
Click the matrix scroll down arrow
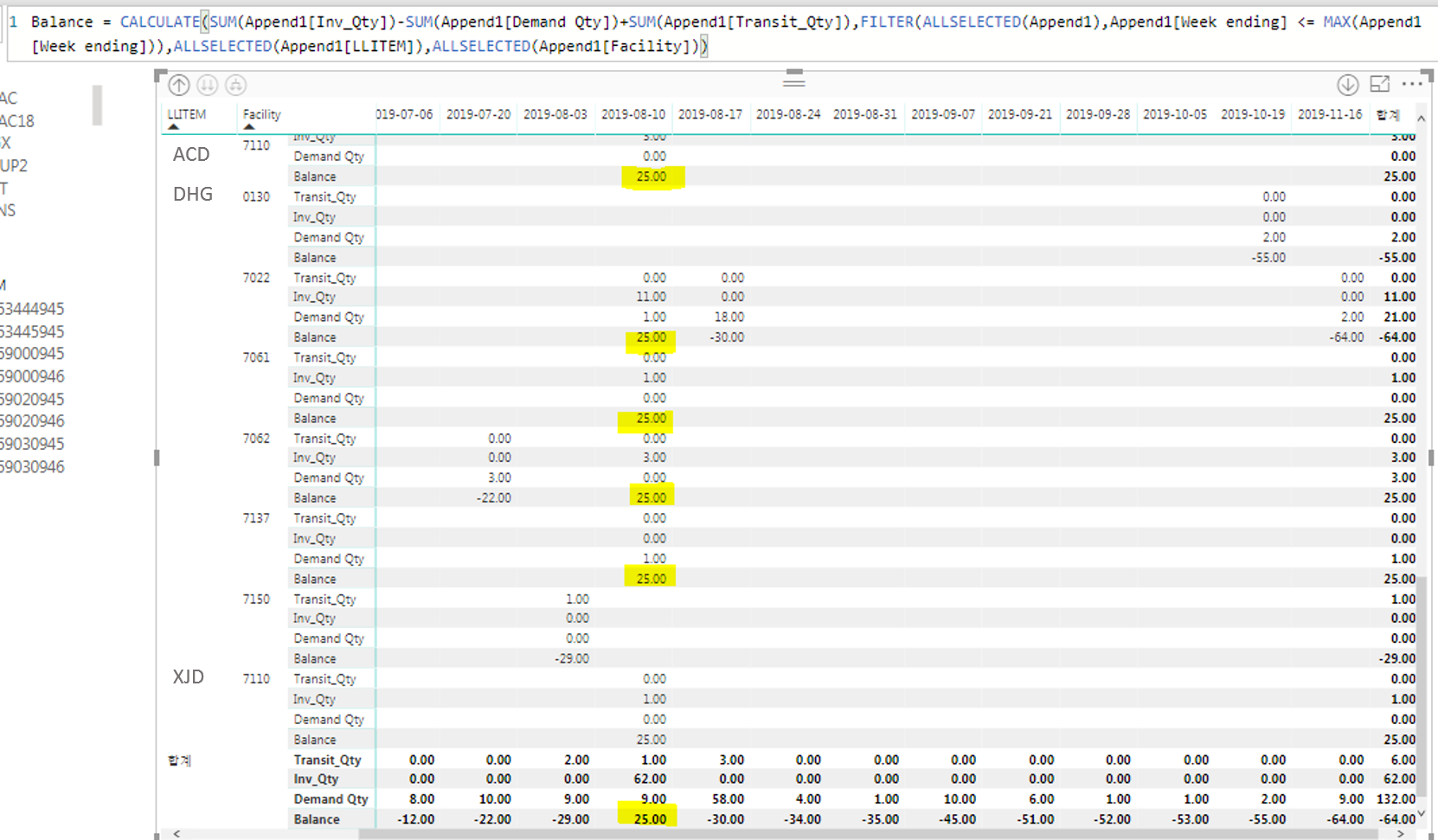[x=1421, y=815]
